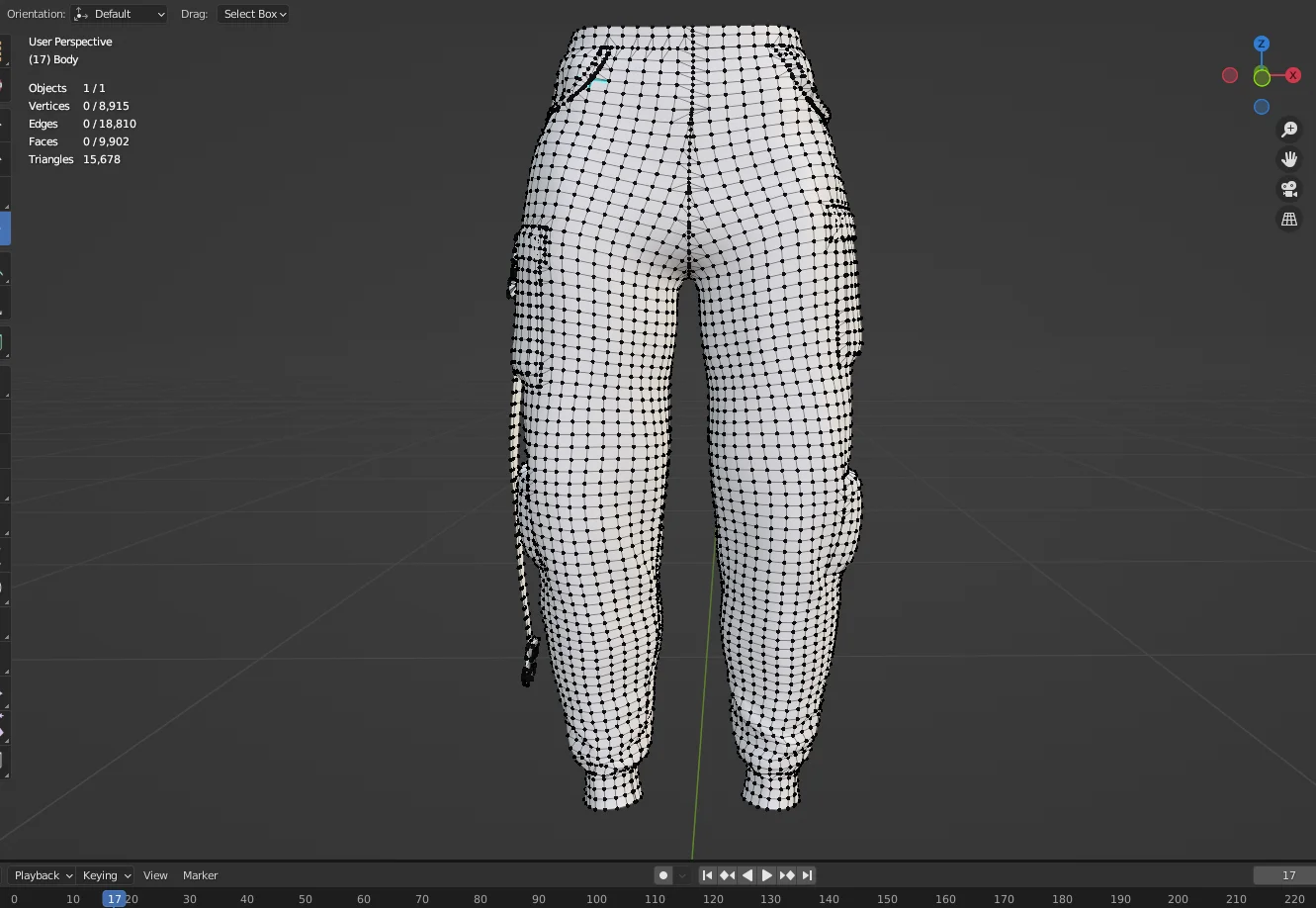Activate the Zoom tool in the viewport sidebar
This screenshot has width=1316, height=908.
click(x=1289, y=129)
